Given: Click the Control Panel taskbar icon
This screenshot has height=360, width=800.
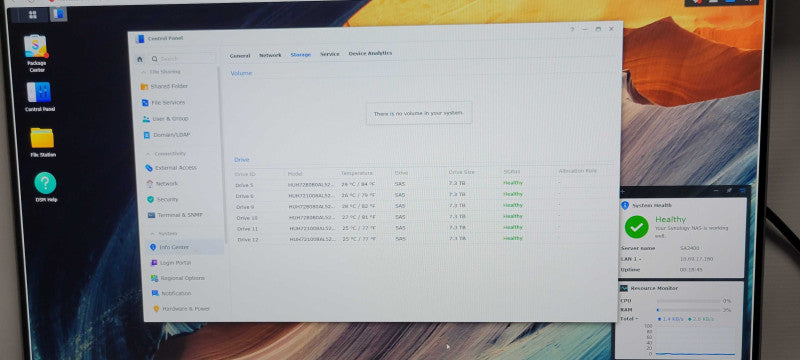Looking at the screenshot, I should coord(58,14).
